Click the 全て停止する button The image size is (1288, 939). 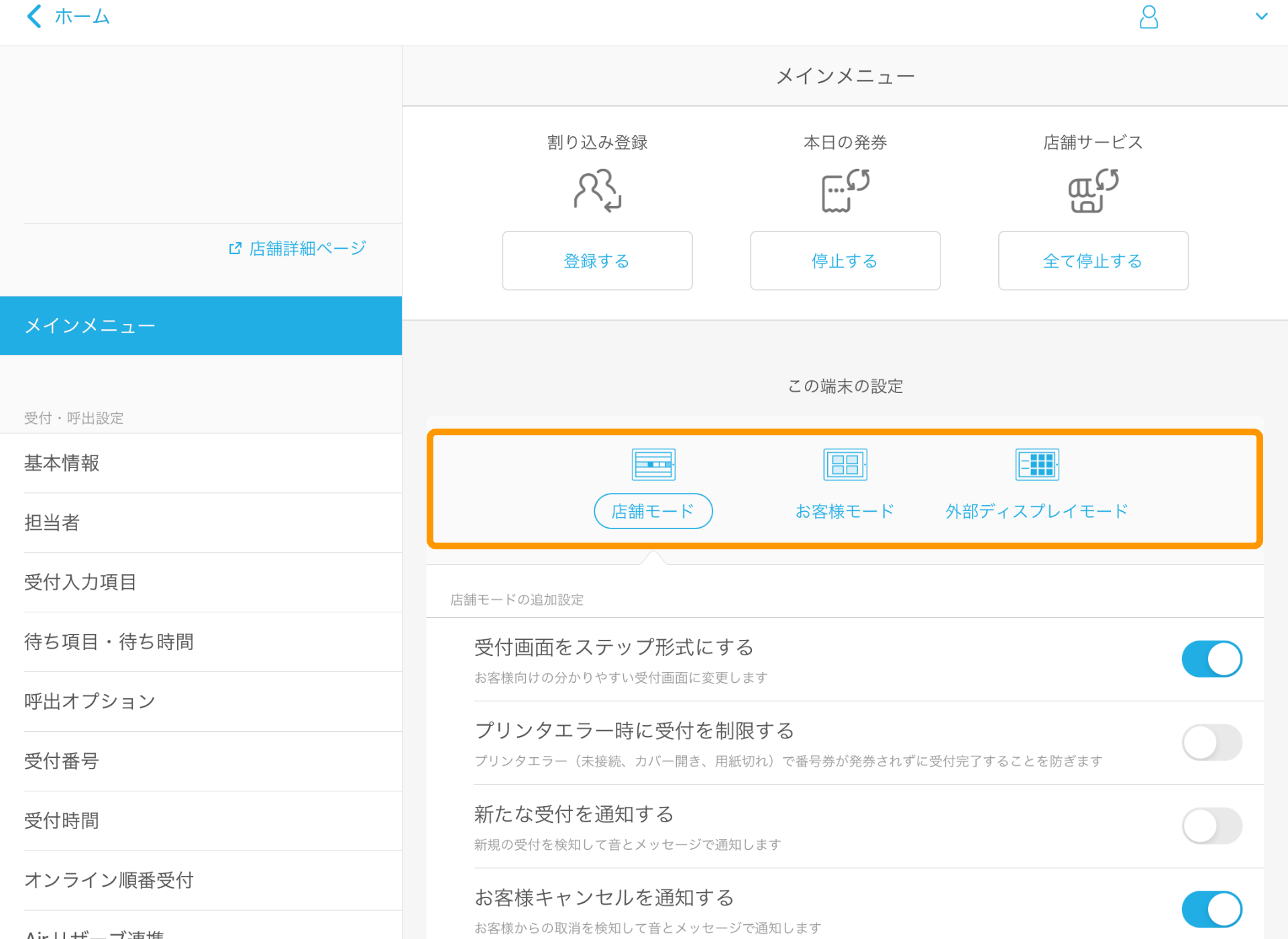[x=1092, y=261]
